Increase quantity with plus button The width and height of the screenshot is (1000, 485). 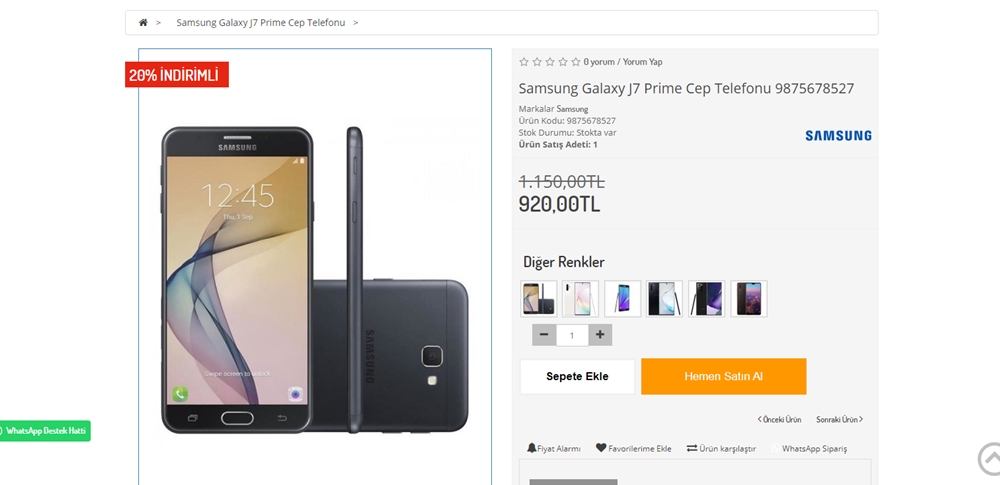point(600,335)
